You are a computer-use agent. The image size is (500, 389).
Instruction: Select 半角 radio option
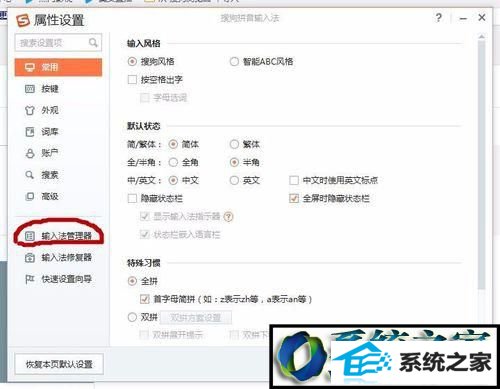[x=234, y=162]
